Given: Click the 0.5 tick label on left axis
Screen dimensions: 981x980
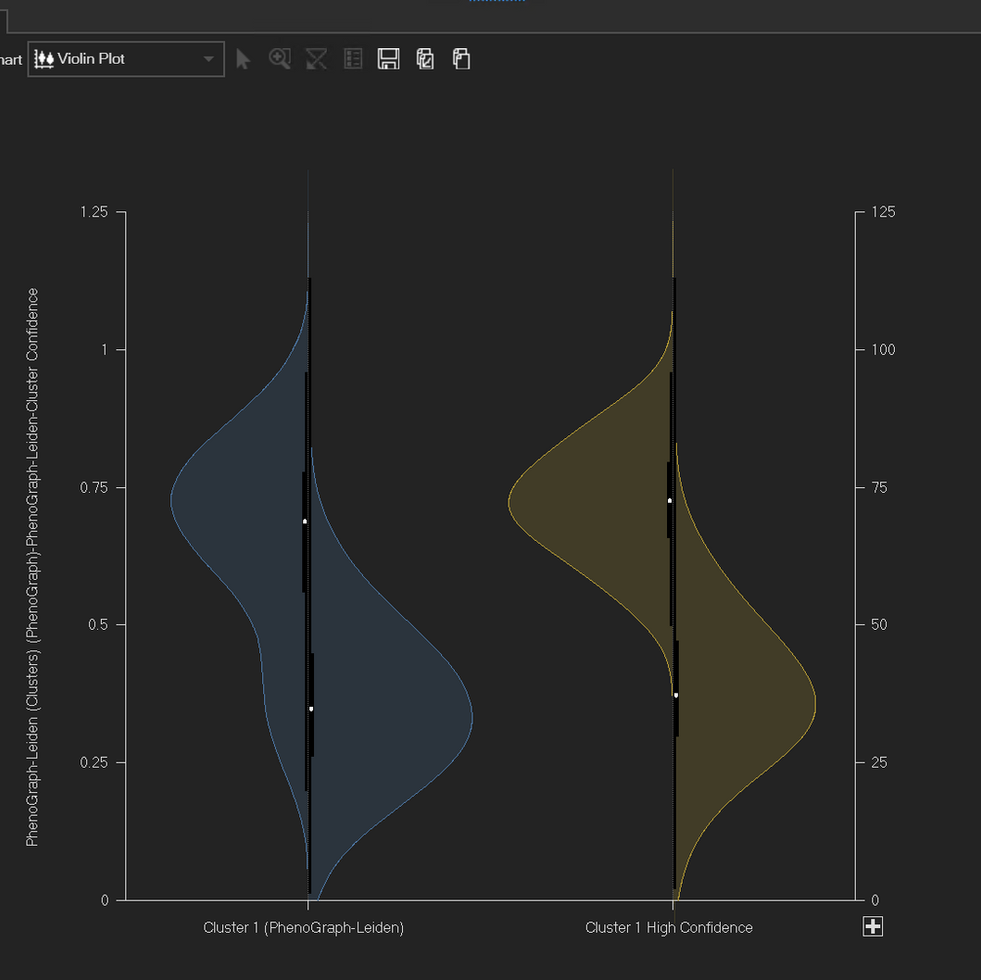Looking at the screenshot, I should [98, 625].
